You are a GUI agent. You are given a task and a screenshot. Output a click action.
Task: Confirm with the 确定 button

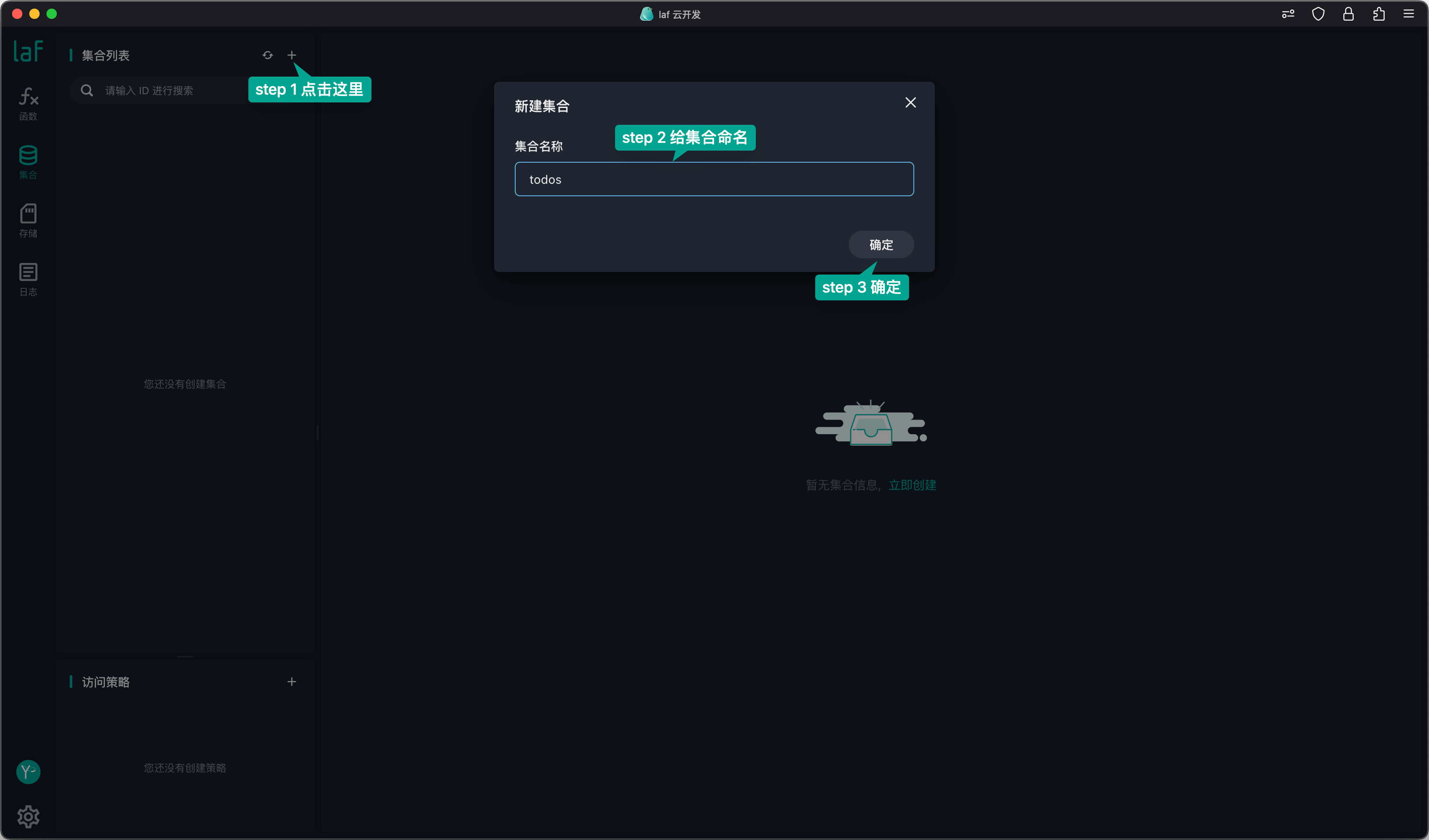881,244
